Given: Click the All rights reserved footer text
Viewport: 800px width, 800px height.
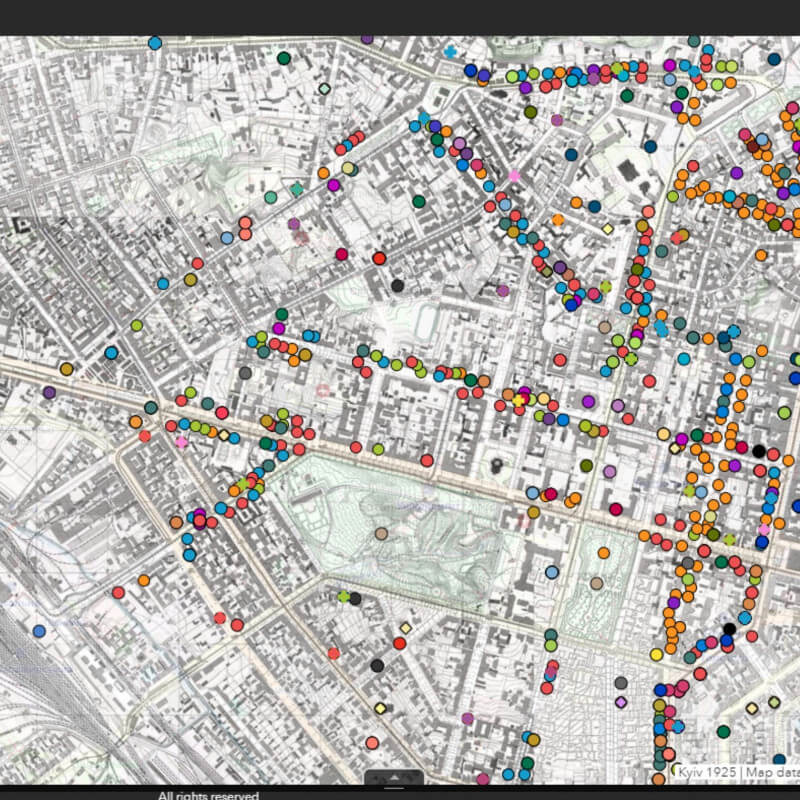Looking at the screenshot, I should click(x=208, y=795).
